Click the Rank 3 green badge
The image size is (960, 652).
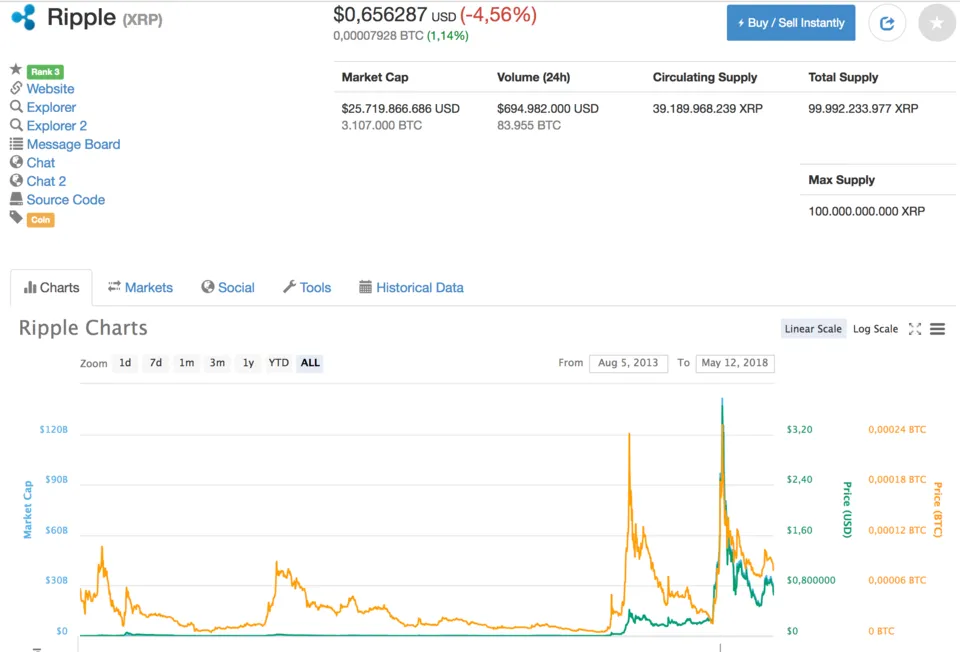(x=45, y=72)
